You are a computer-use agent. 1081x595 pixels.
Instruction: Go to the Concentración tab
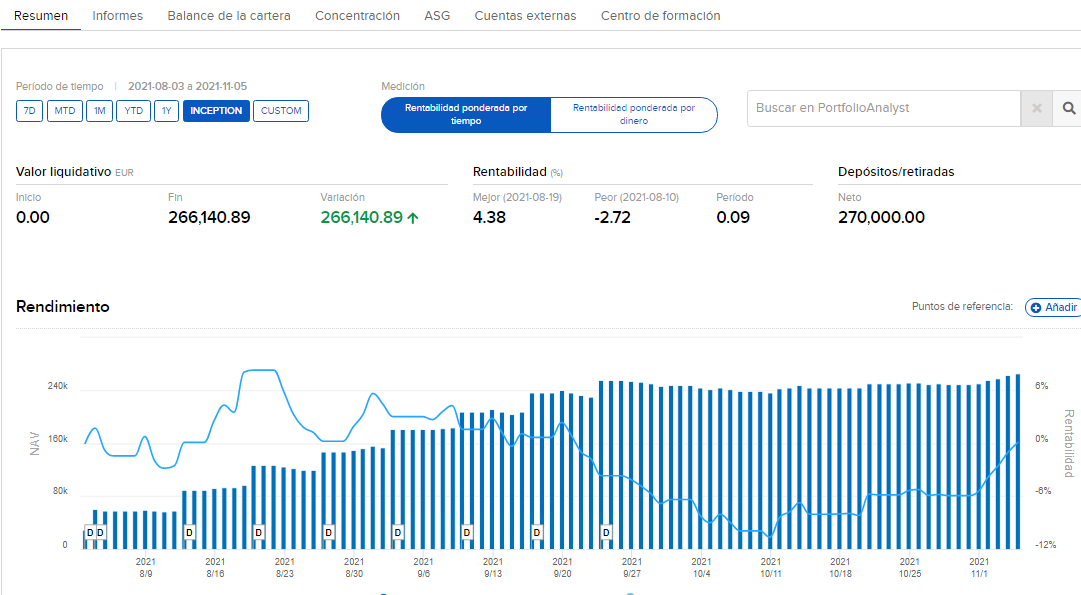357,16
